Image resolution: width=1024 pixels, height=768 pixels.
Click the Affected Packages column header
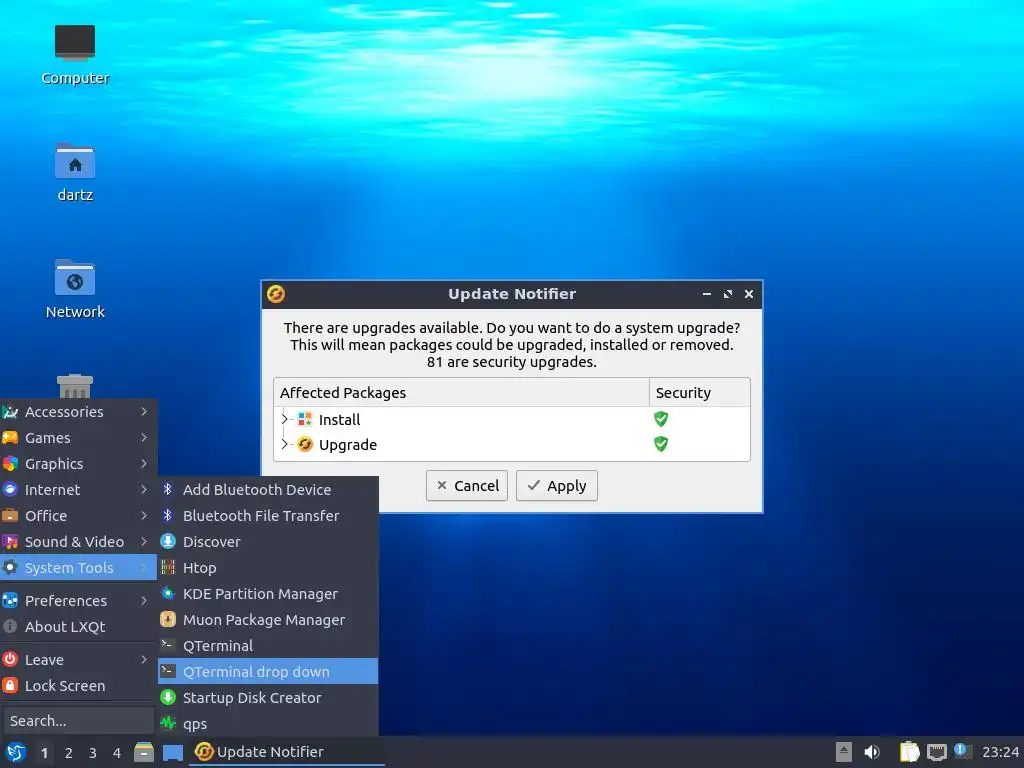461,392
